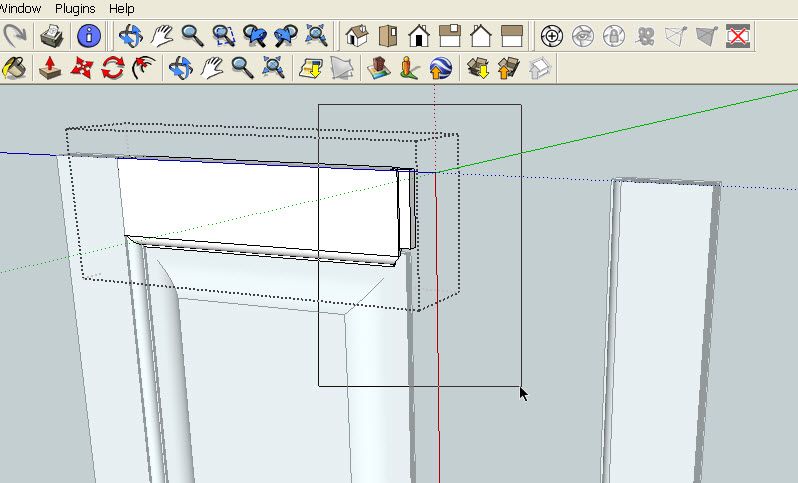Screen dimensions: 798x483
Task: Select the Offset tool
Action: pos(144,68)
